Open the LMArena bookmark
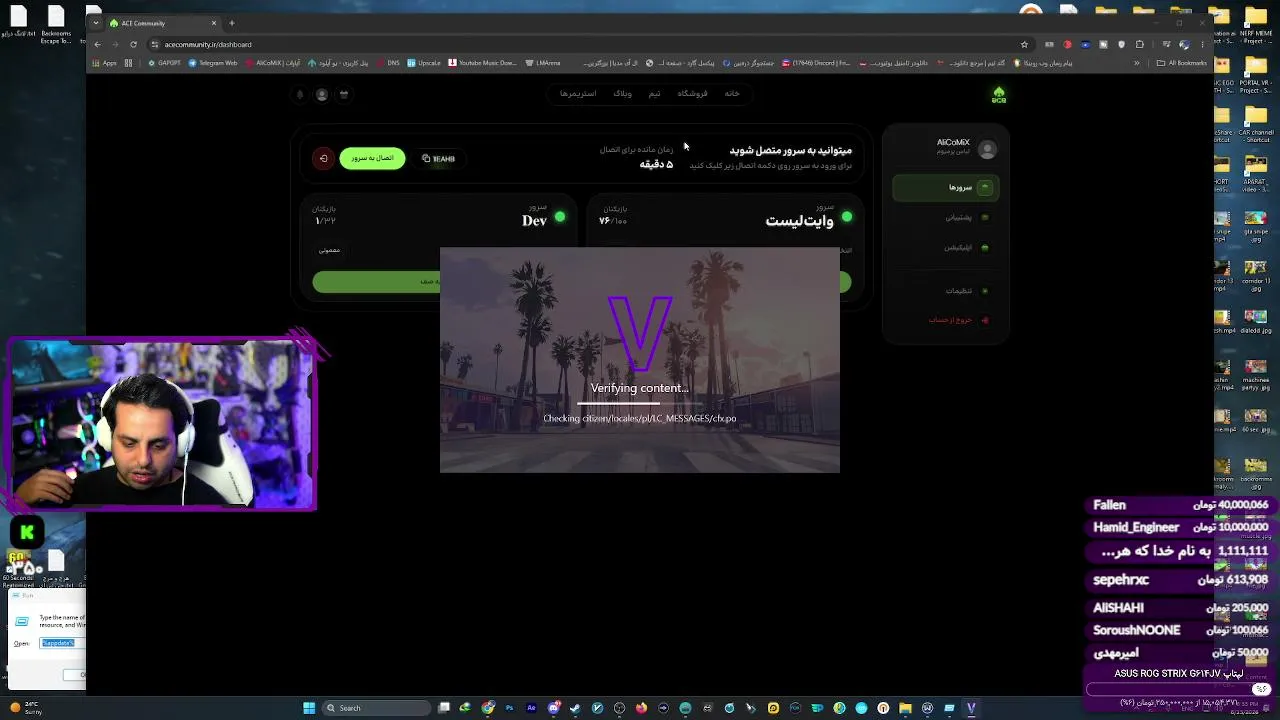Screen dimensions: 1280x720 point(542,63)
